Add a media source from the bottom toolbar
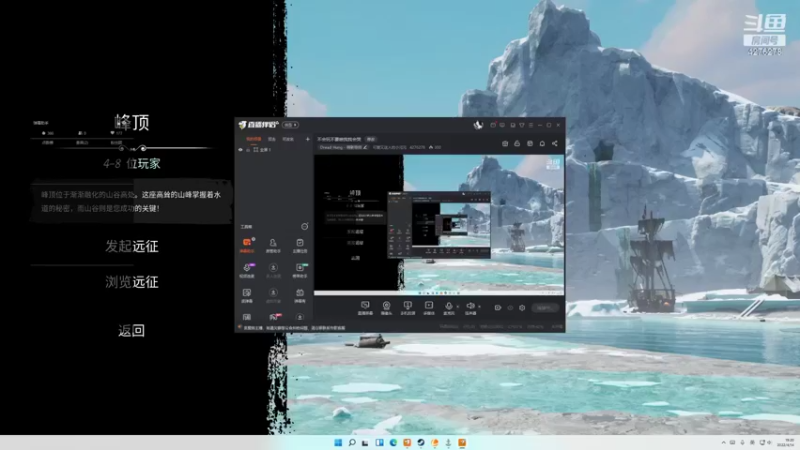800x450 pixels. 429,308
